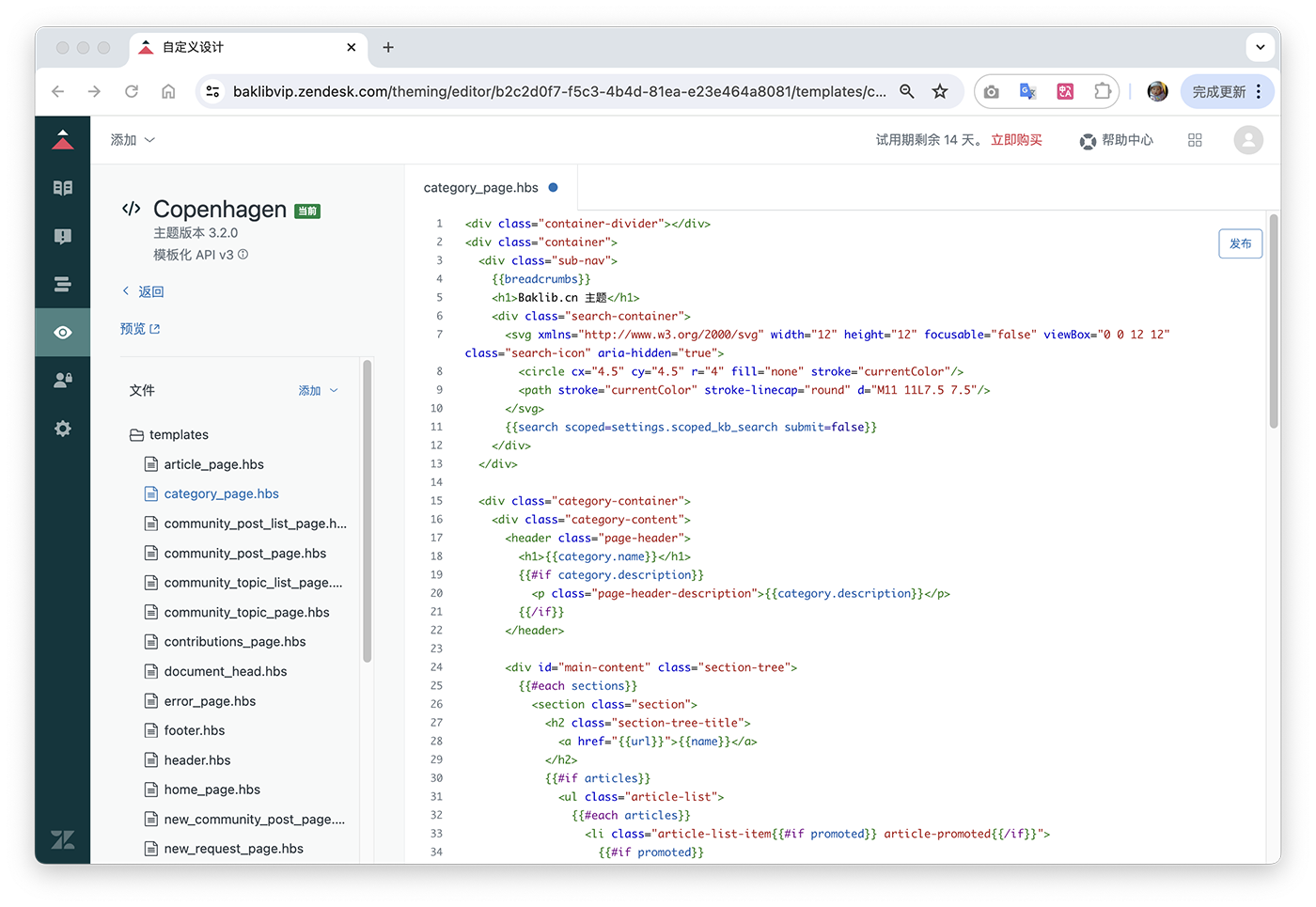Click the code editor vertical scrollbar
This screenshot has height=907, width=1316.
(x=1274, y=321)
